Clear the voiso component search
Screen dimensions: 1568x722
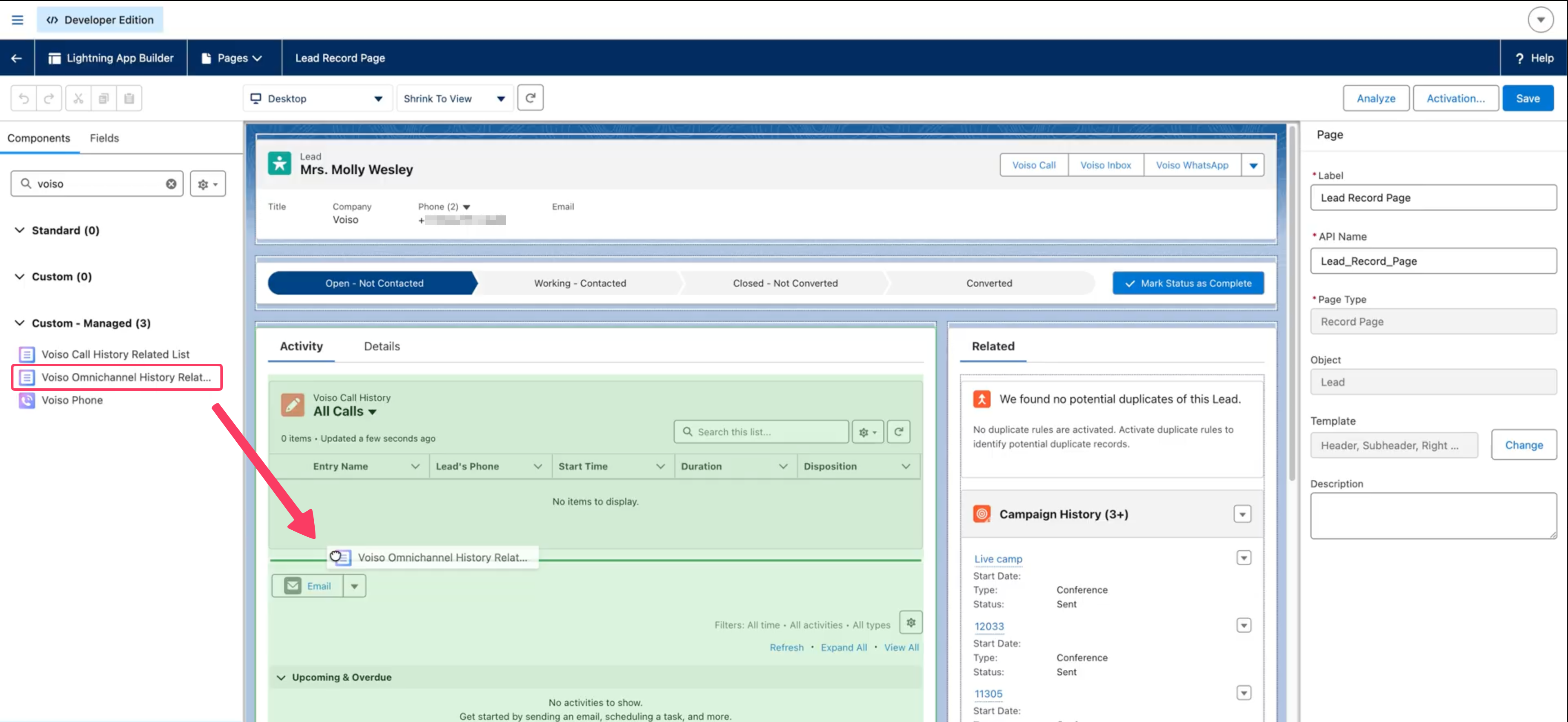coord(171,184)
